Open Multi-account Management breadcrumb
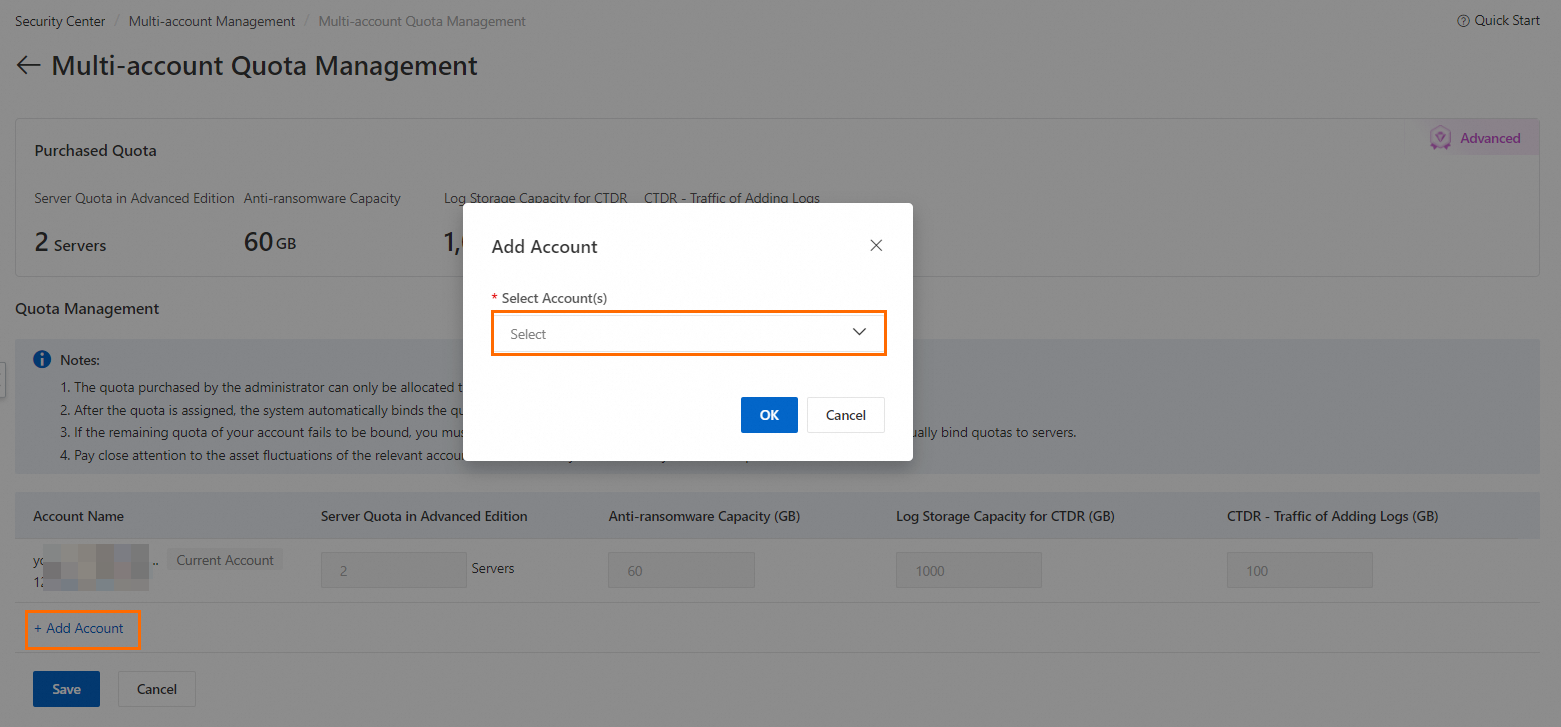The height and width of the screenshot is (727, 1561). (x=212, y=21)
